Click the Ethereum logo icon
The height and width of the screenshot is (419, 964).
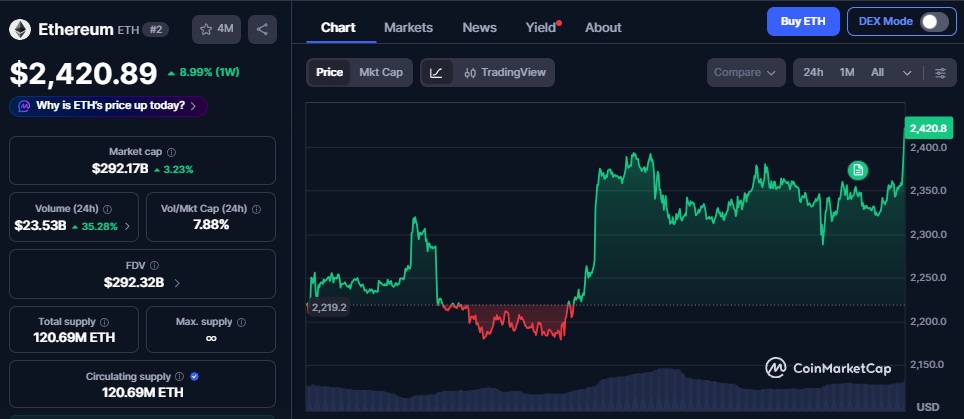[20, 29]
